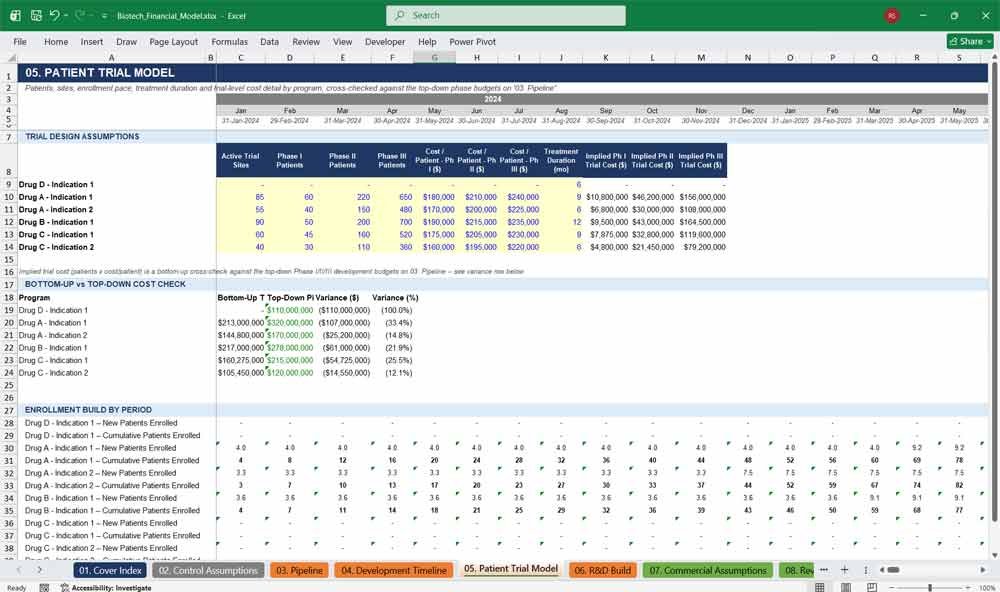Select the $156,000,000 implied Ph III cost cell
The width and height of the screenshot is (1000, 592).
click(x=701, y=197)
